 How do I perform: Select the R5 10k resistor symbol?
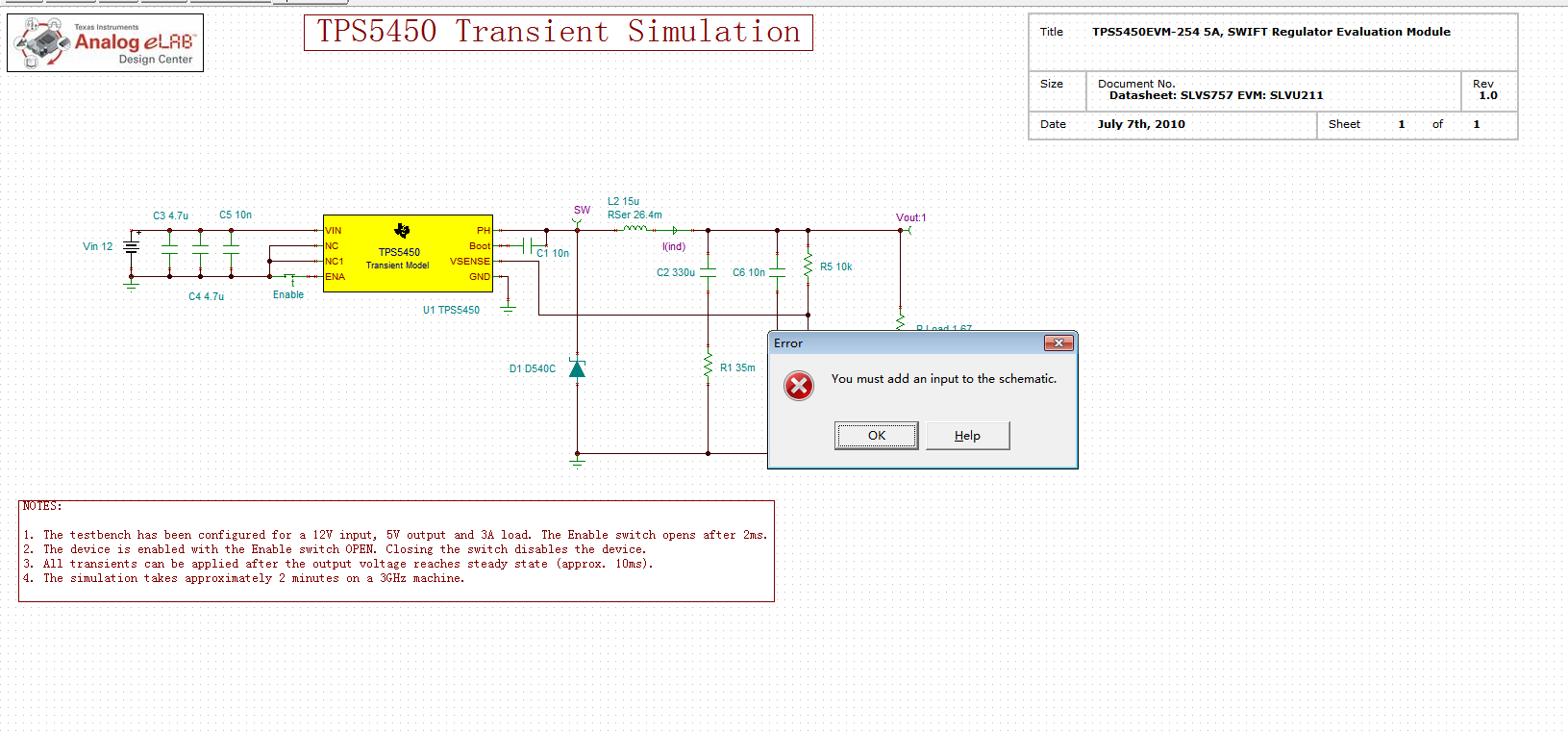(x=809, y=266)
